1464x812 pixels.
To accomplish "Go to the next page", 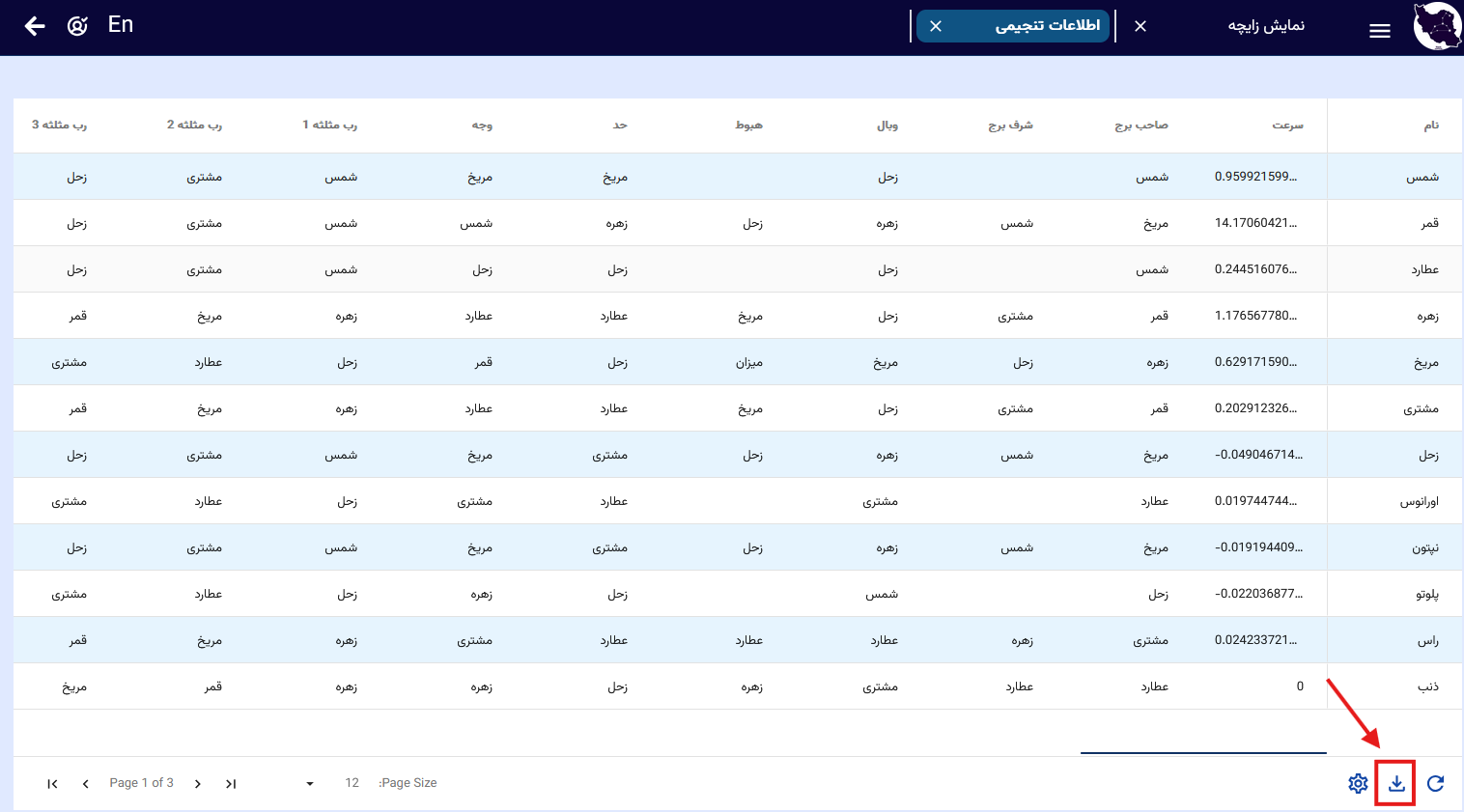I will (x=197, y=784).
